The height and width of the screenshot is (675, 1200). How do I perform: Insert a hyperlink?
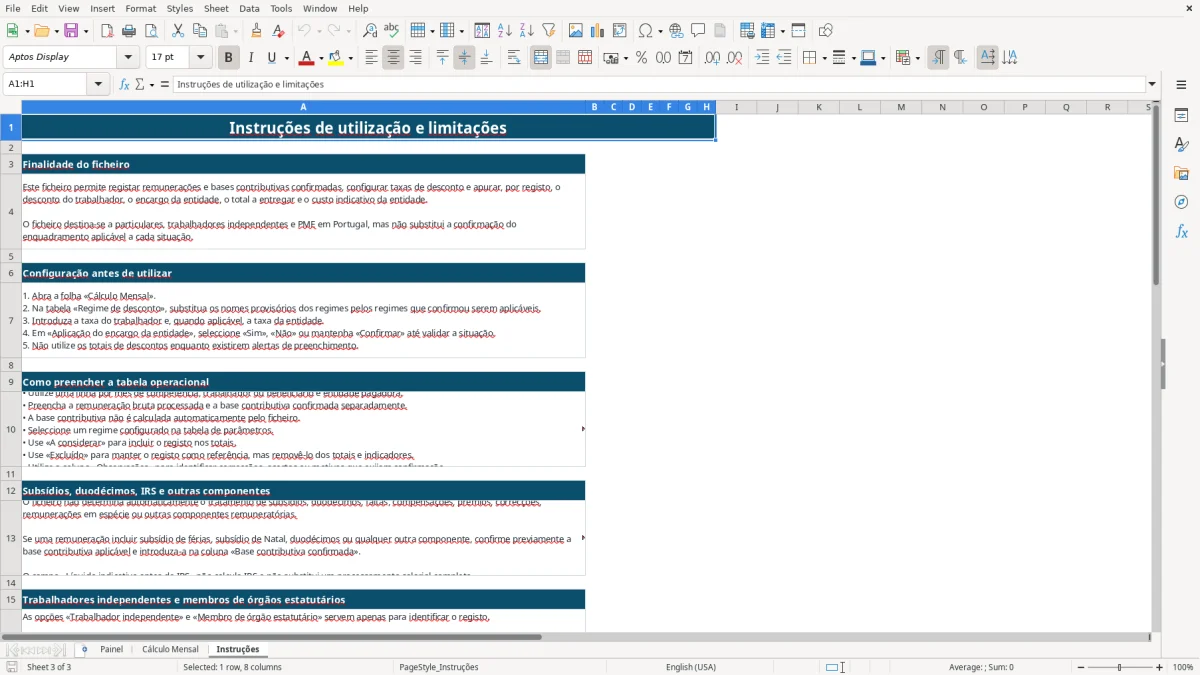pyautogui.click(x=677, y=31)
